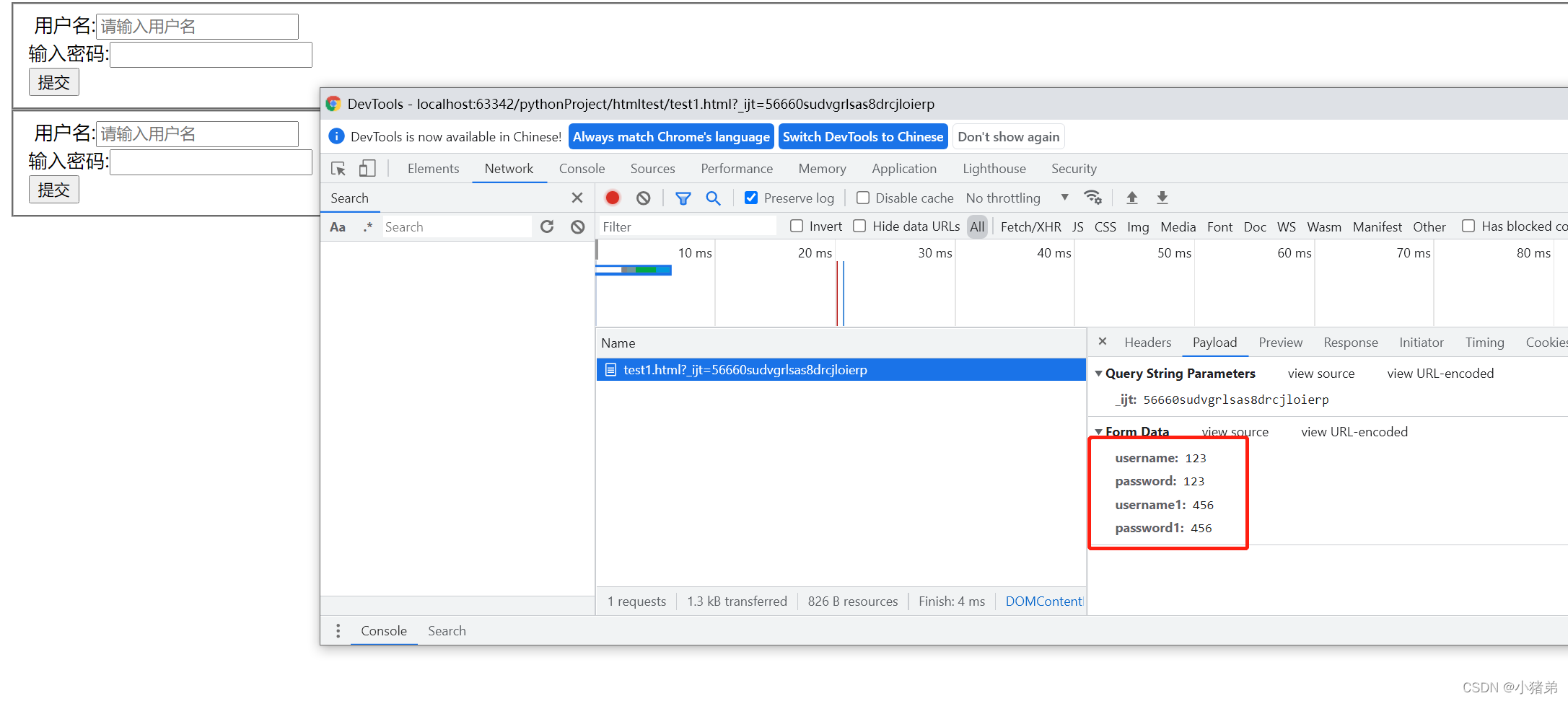Click view URL-encoded for Form Data
Screen dimensions: 1568x701
tap(1354, 432)
